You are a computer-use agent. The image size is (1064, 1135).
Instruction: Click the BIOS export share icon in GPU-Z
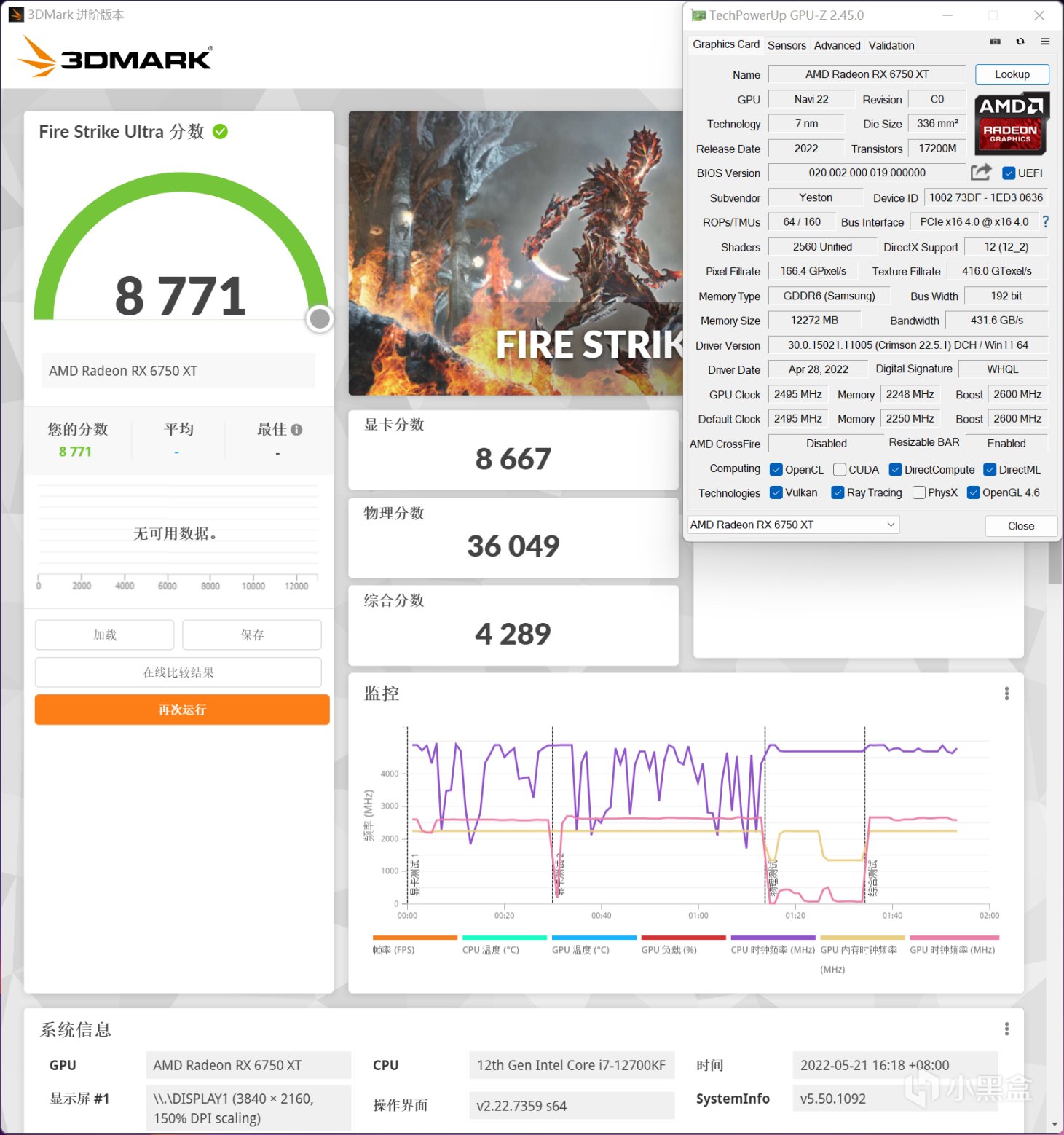click(981, 172)
